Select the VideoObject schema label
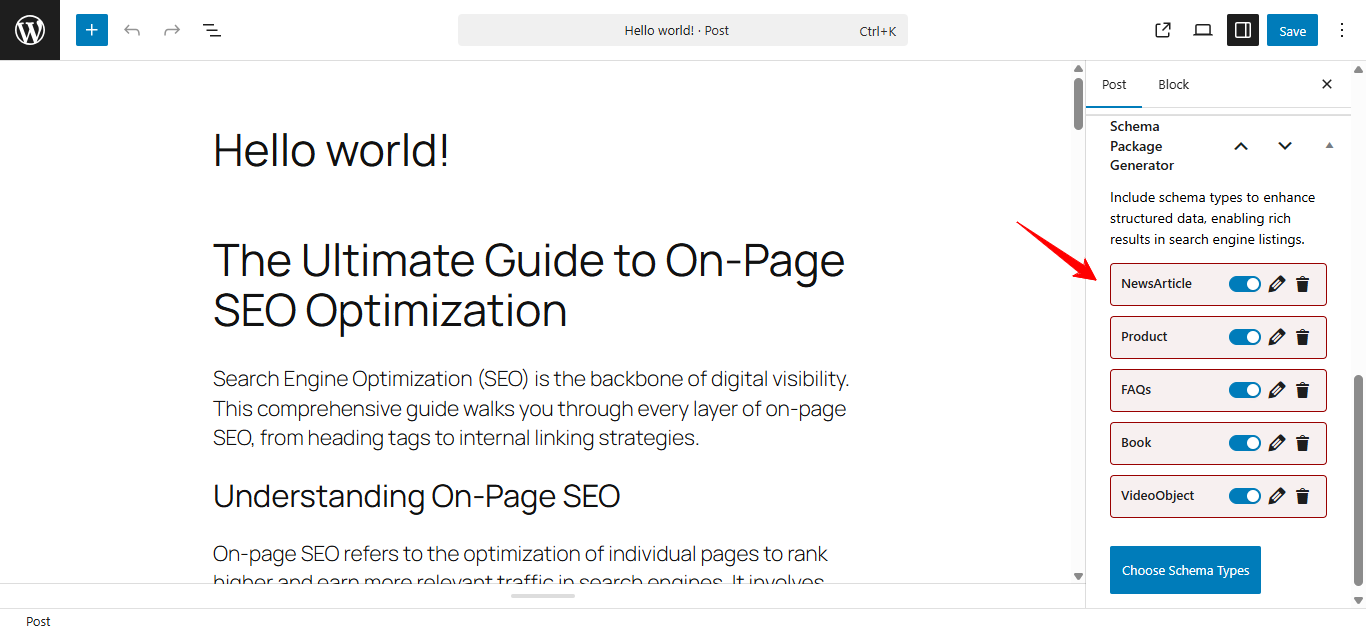 [1157, 496]
